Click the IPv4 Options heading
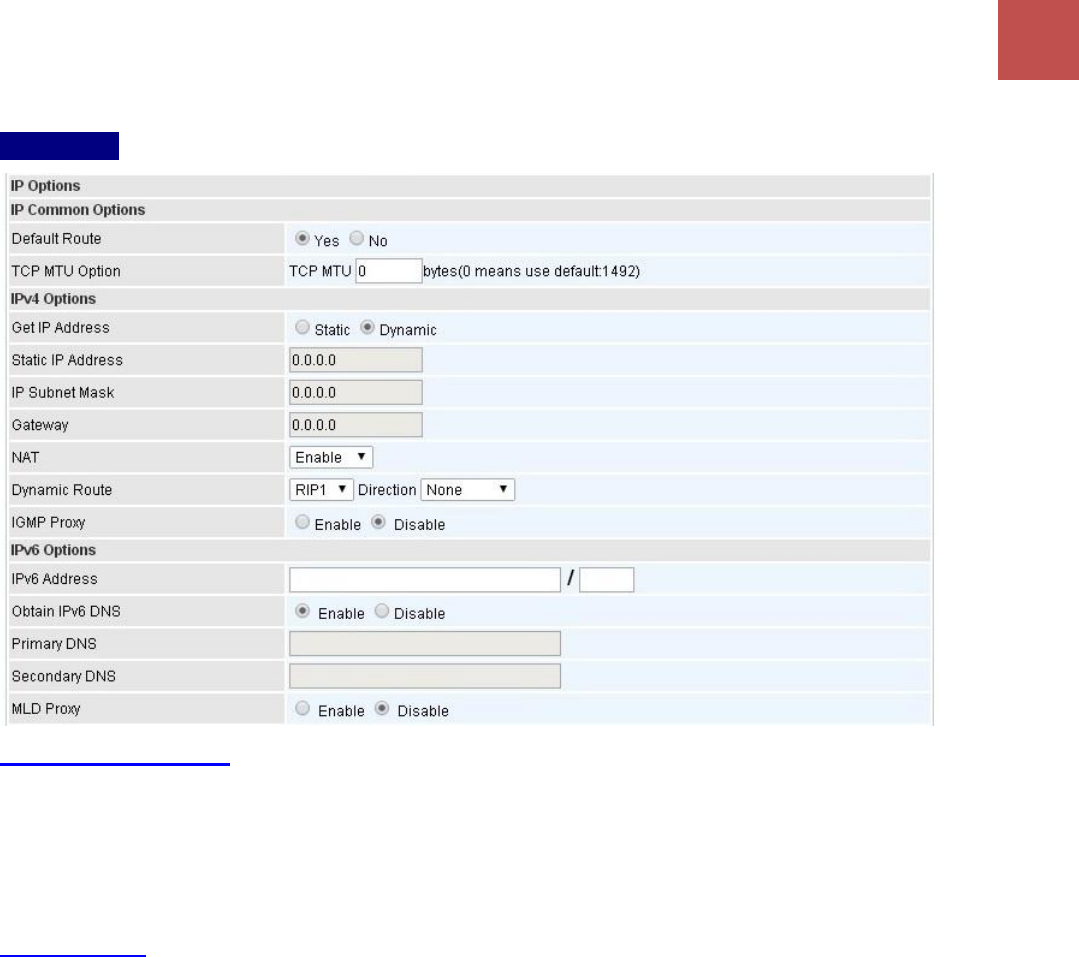The image size is (1079, 957). point(53,299)
